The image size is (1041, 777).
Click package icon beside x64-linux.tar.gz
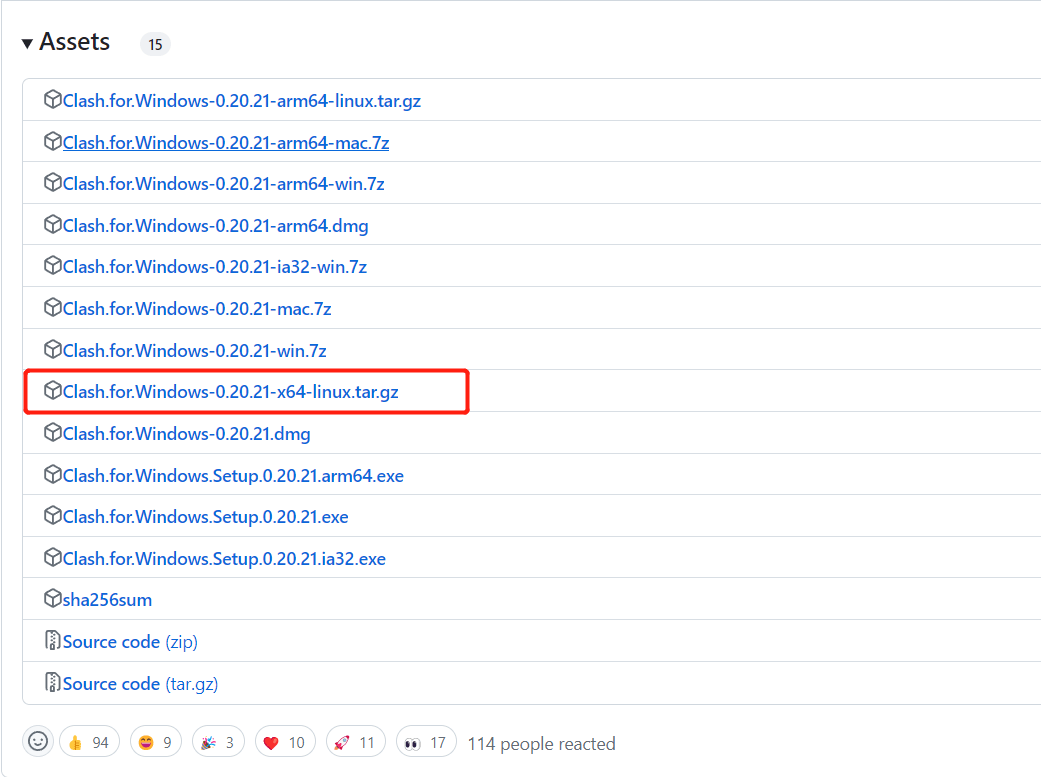pyautogui.click(x=52, y=390)
